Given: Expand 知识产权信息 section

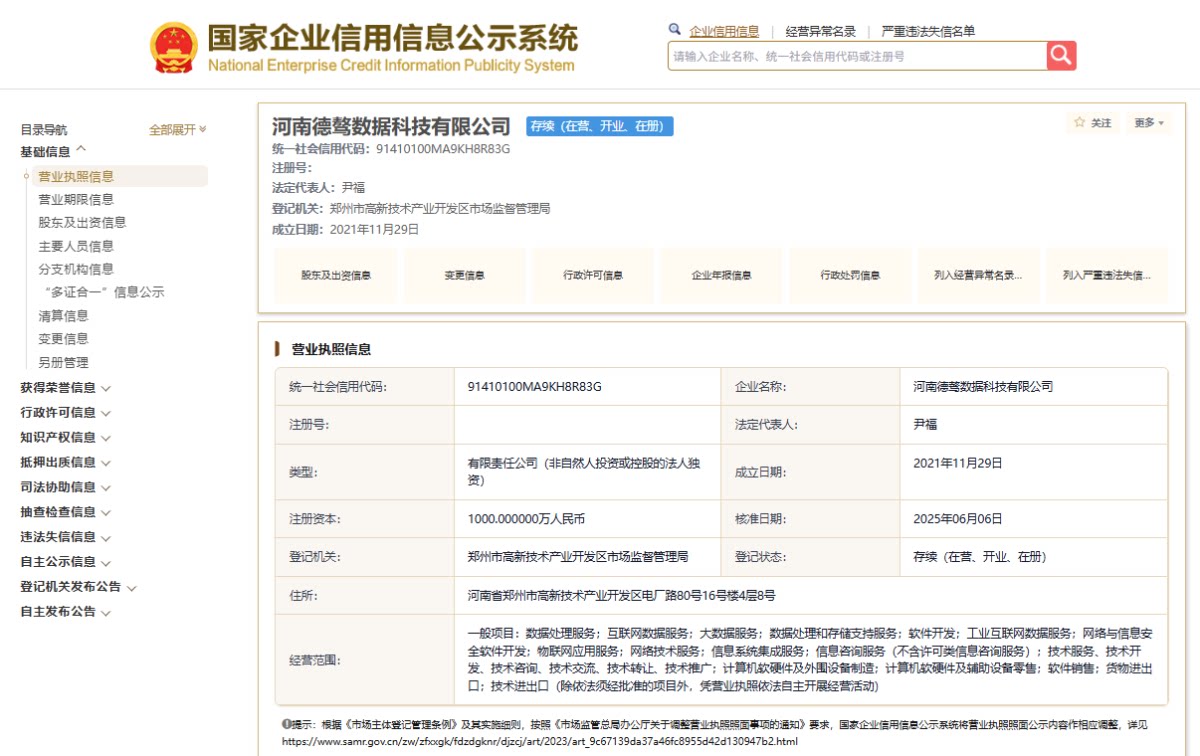Looking at the screenshot, I should click(65, 438).
